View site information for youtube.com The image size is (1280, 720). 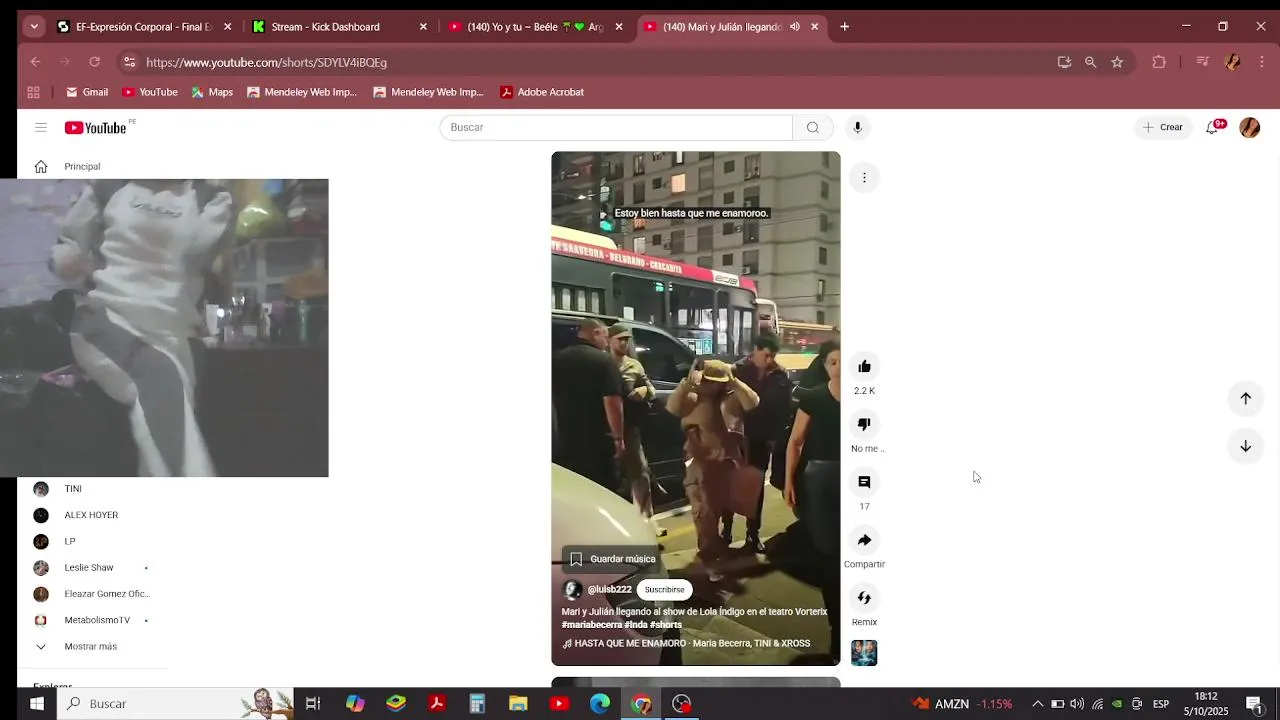(129, 62)
